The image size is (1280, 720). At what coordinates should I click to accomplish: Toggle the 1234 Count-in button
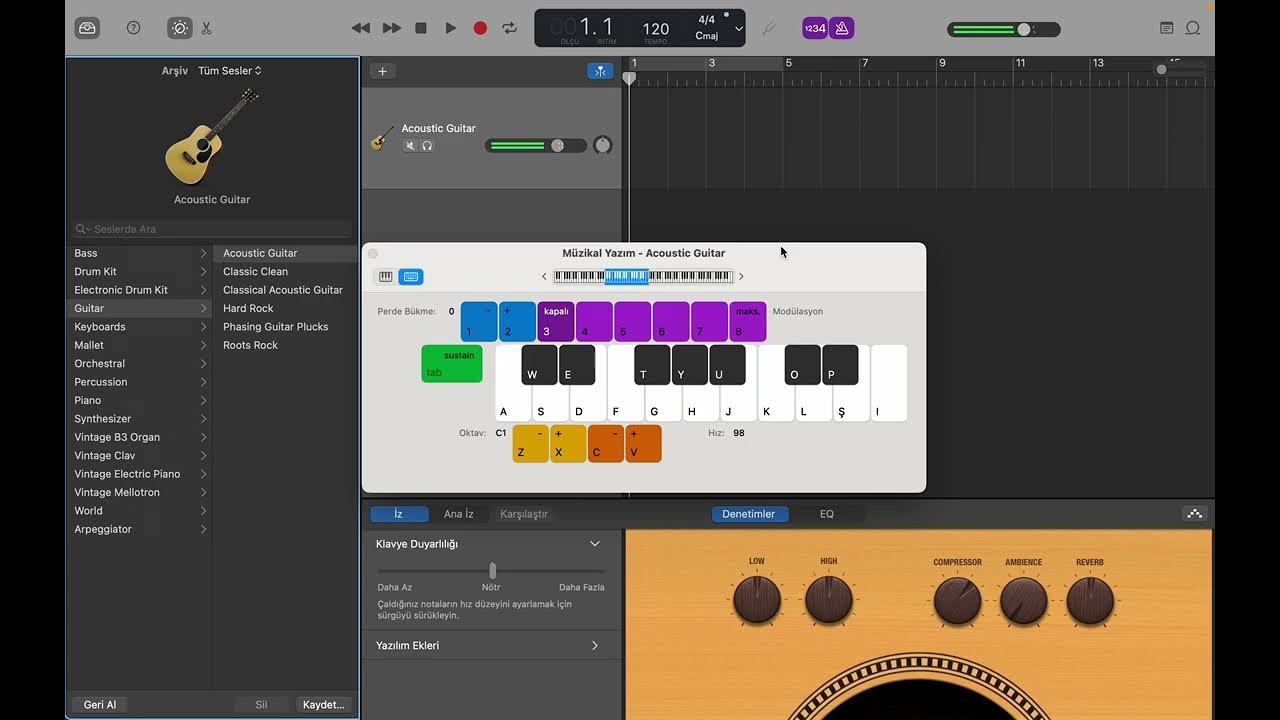pos(815,28)
